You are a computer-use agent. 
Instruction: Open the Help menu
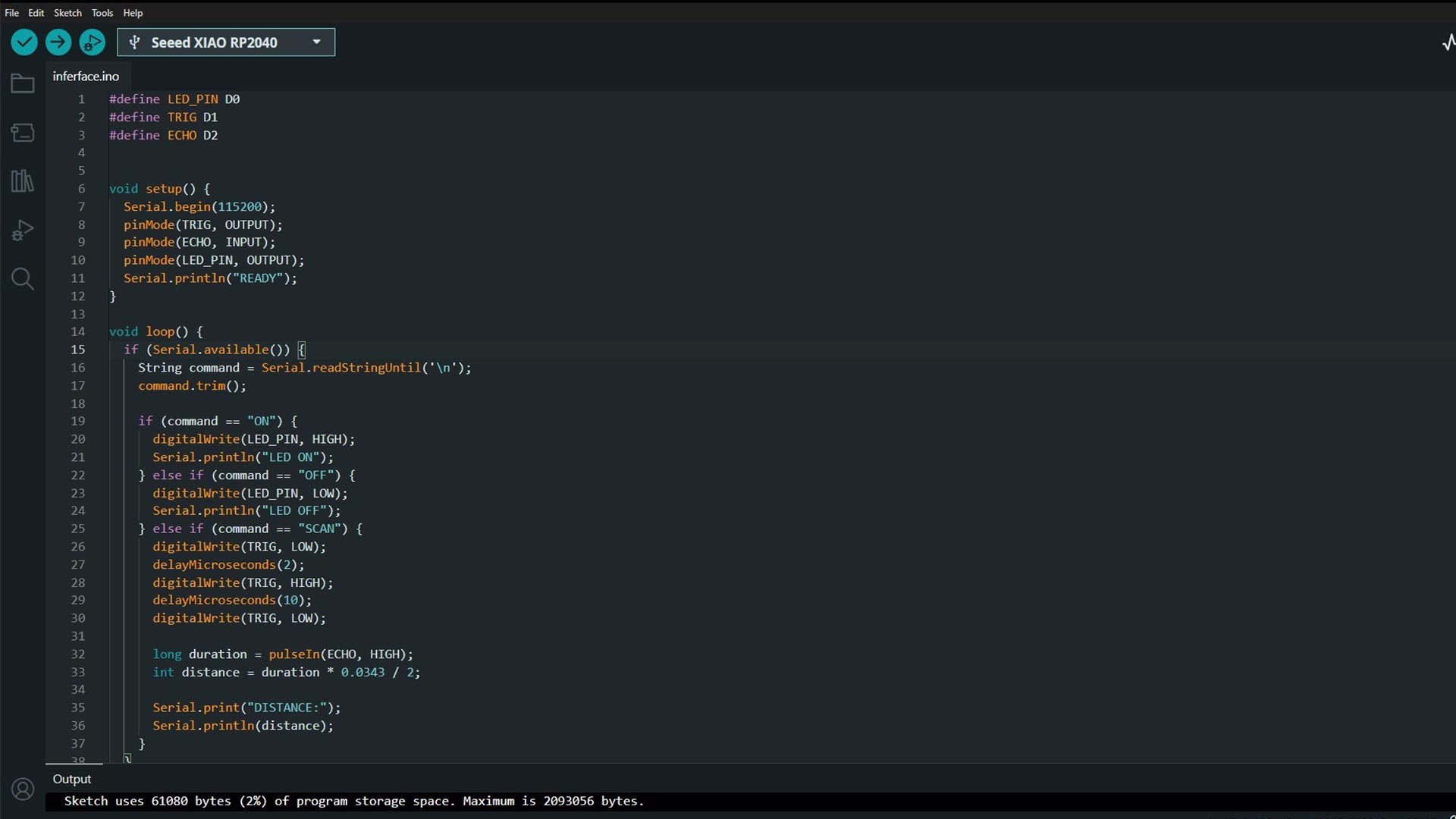point(133,13)
